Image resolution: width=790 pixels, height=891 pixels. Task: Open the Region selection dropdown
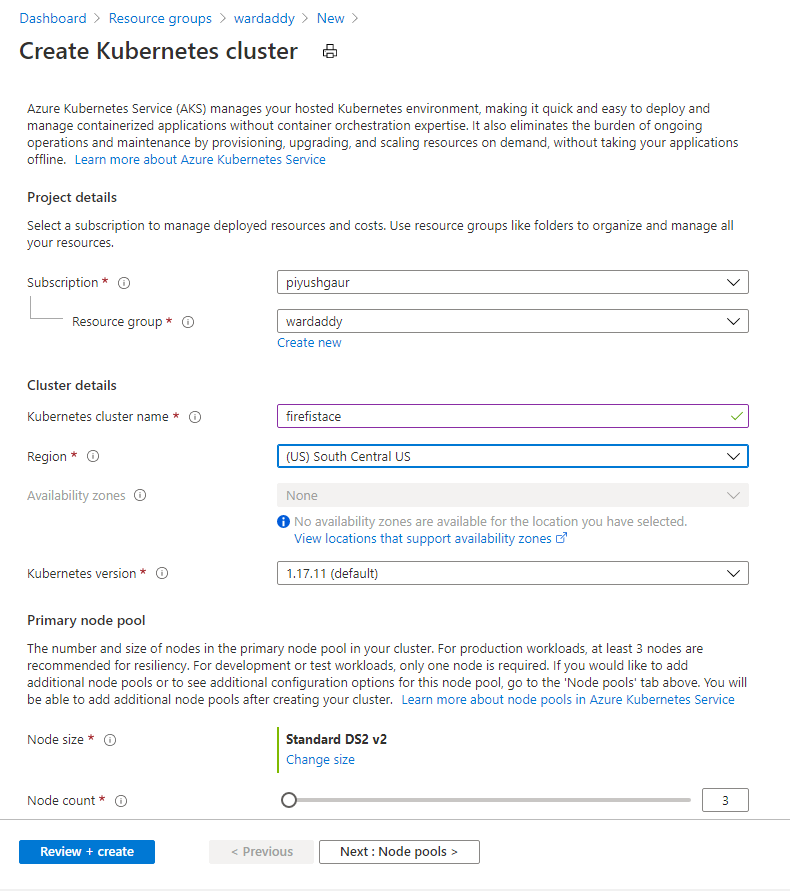pos(513,456)
